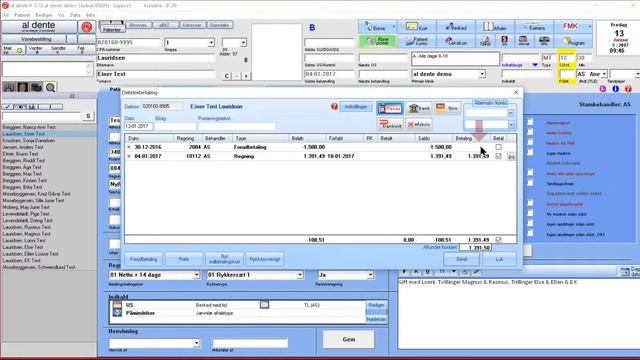Screen dimensions: 640x360
Task: Click the red question mark icon top right
Action: (x=628, y=89)
